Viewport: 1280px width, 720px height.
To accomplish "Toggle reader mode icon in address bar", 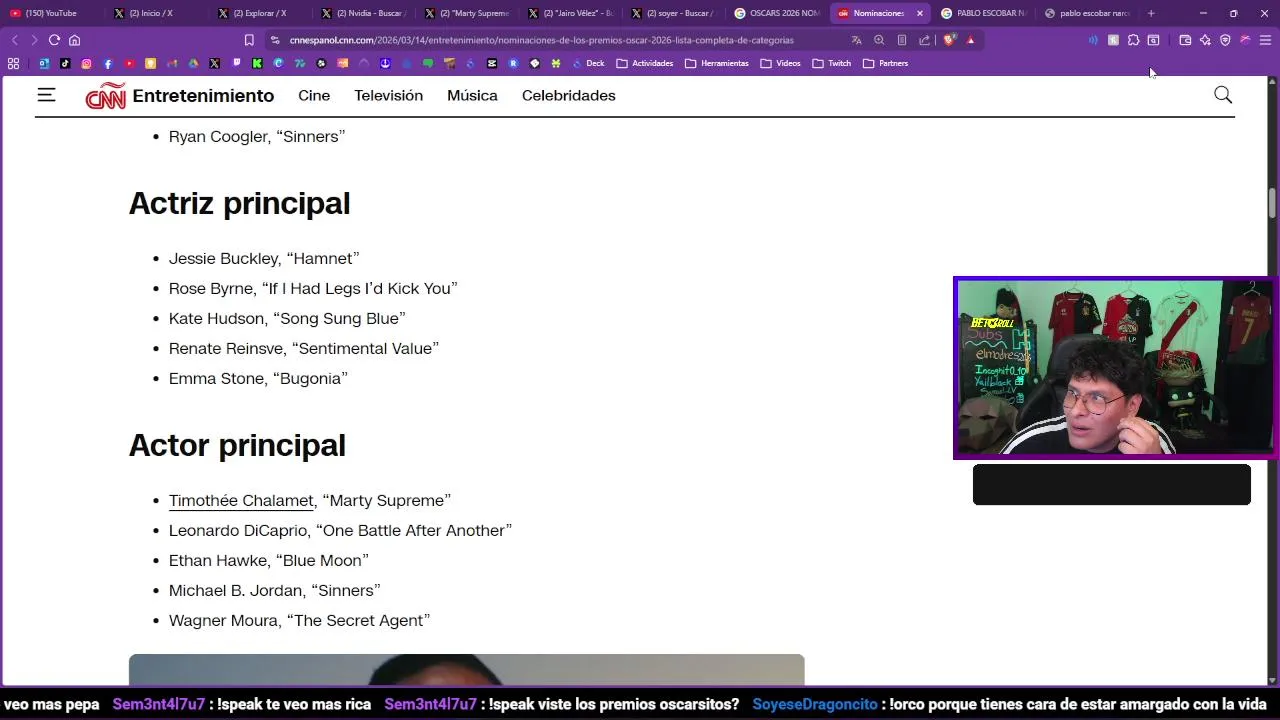I will click(902, 40).
